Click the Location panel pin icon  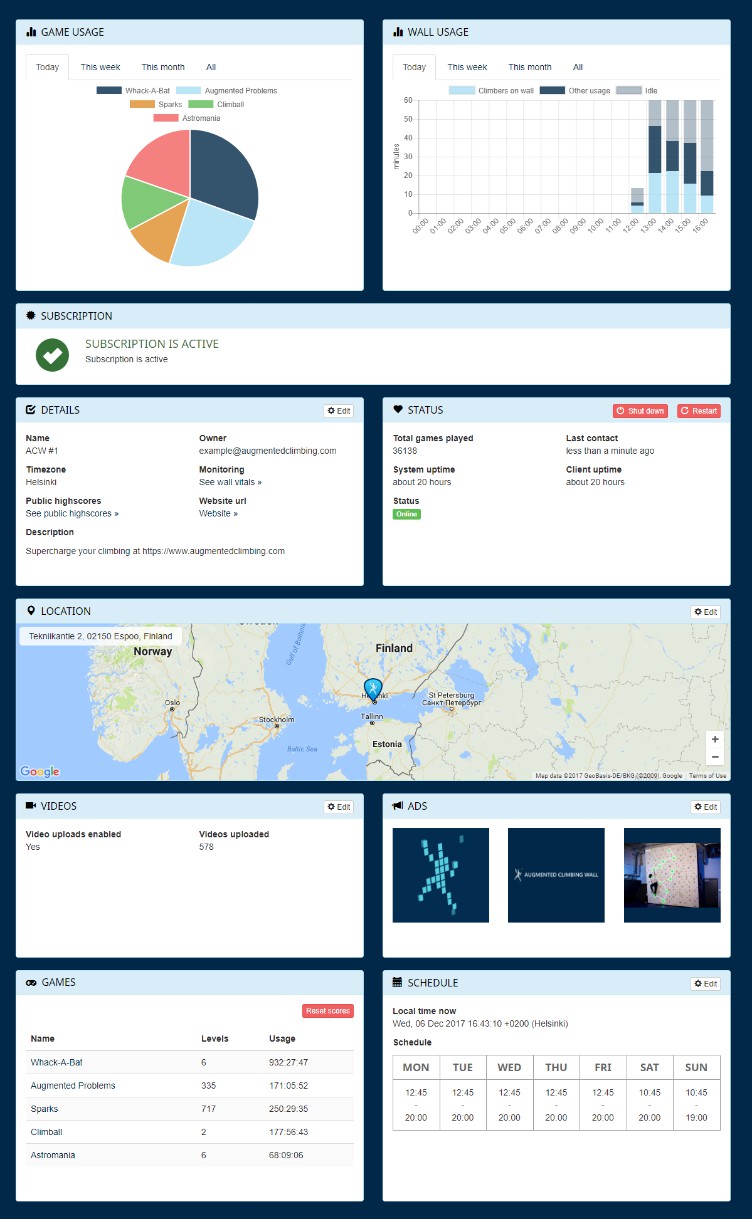click(31, 611)
